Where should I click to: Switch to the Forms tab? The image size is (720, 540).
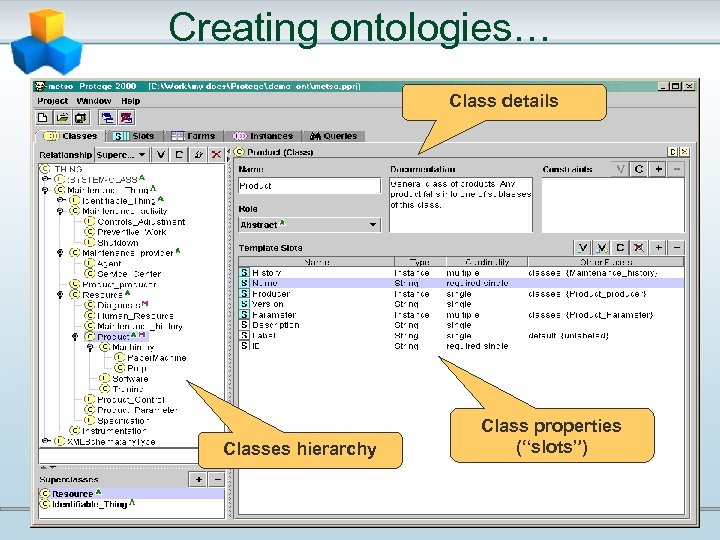coord(193,136)
